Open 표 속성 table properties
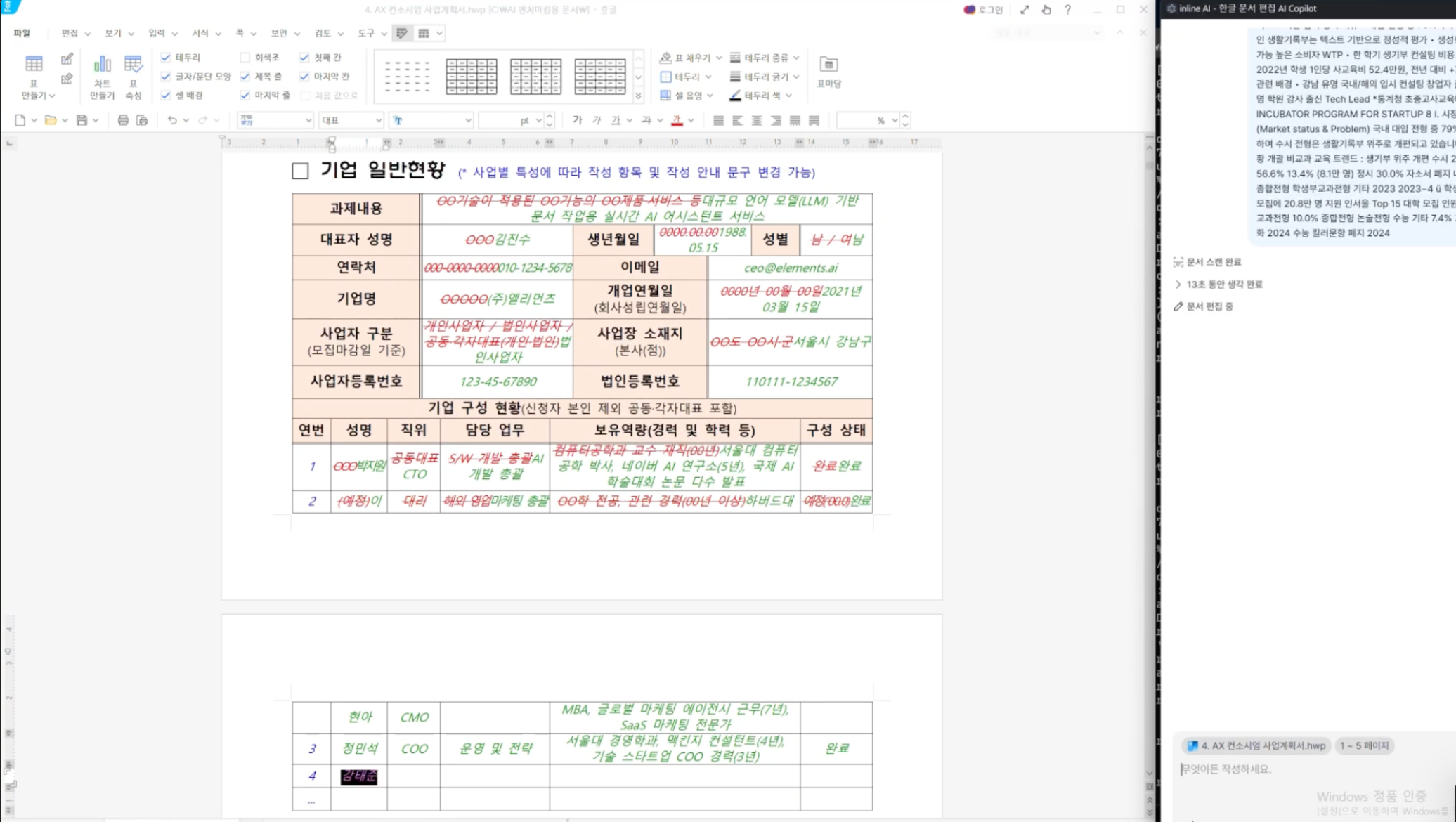The image size is (1456, 822). click(x=133, y=64)
